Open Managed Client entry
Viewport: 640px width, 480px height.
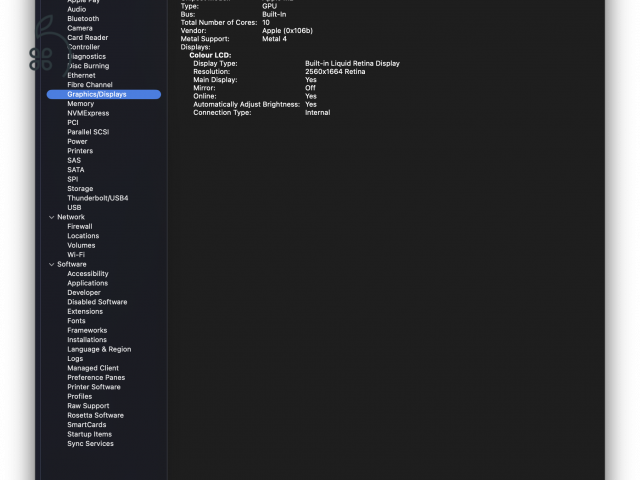[93, 368]
